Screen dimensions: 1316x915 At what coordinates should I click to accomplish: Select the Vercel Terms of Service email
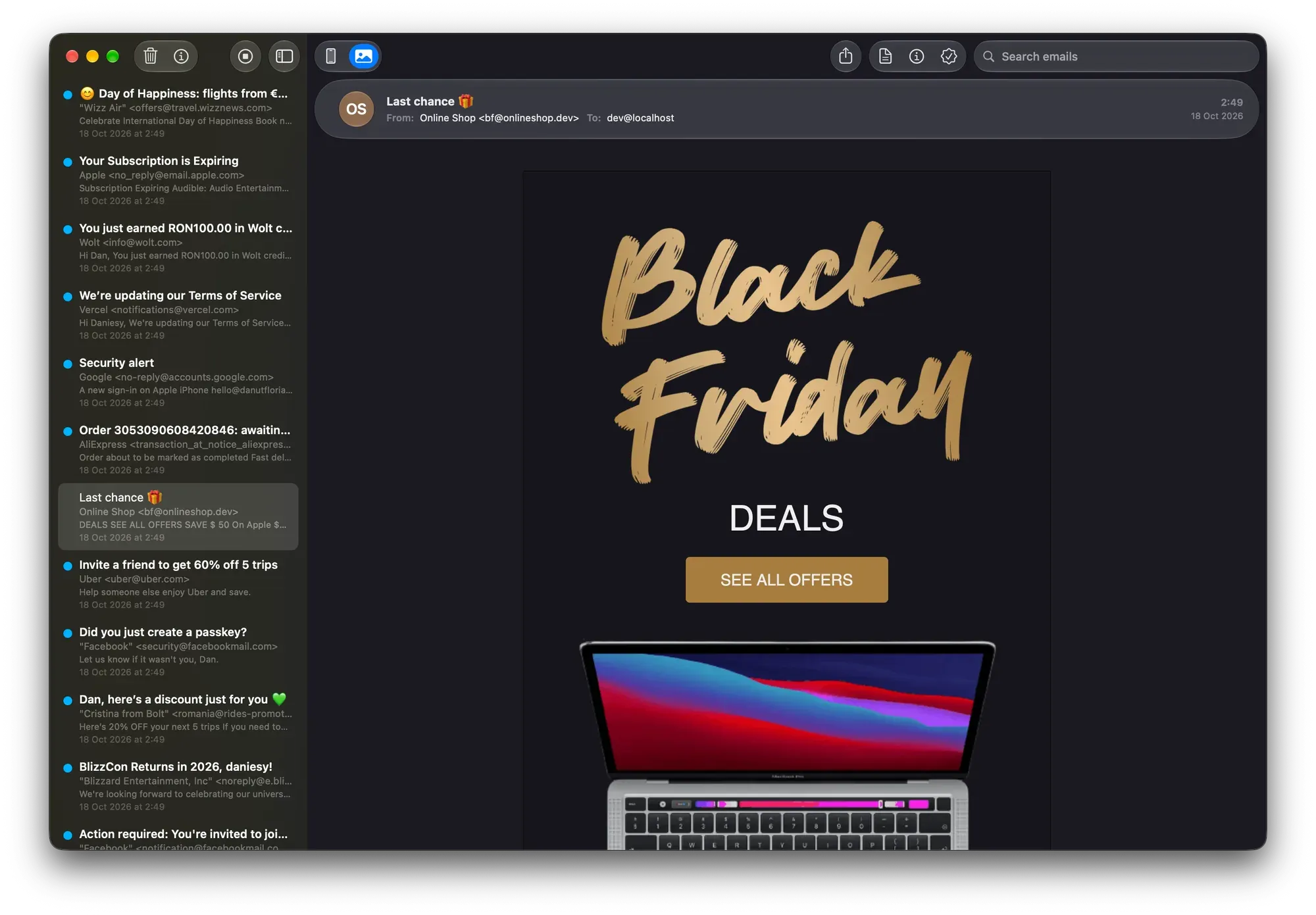[x=178, y=315]
